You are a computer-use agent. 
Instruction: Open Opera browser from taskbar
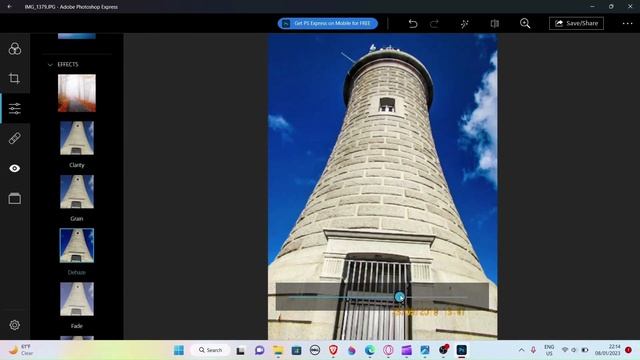(x=388, y=350)
